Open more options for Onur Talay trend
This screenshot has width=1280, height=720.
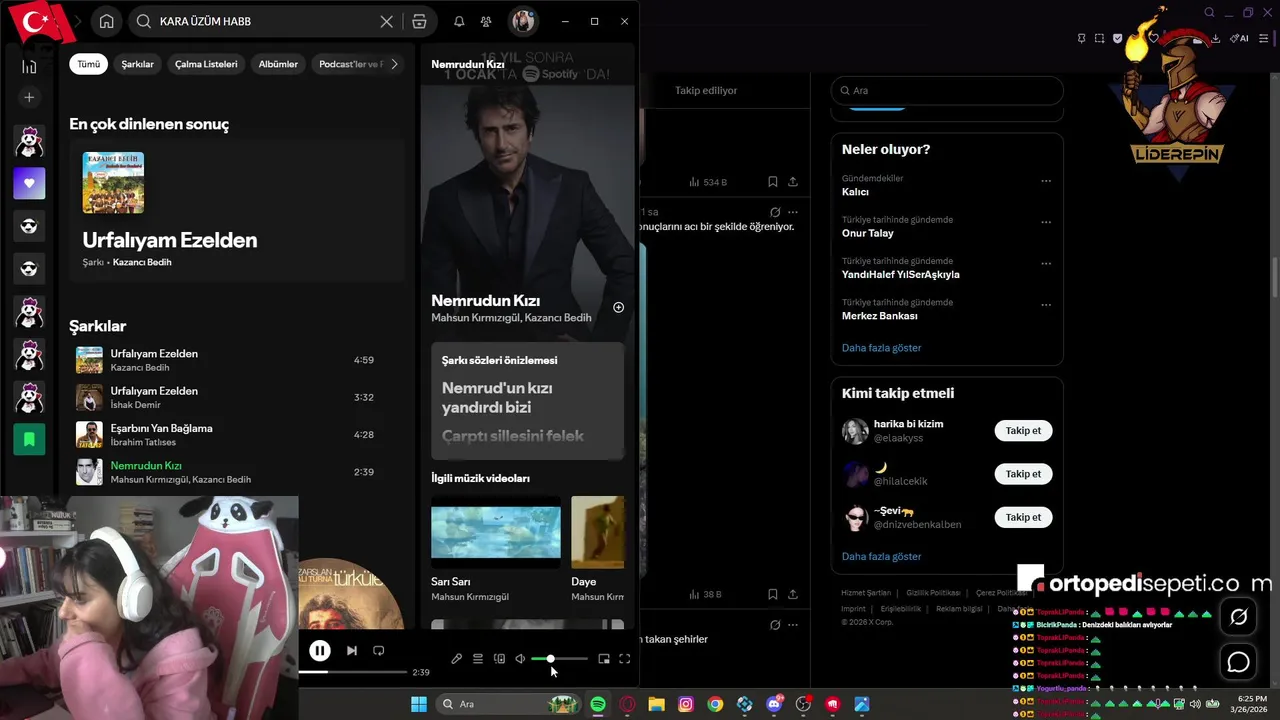pyautogui.click(x=1046, y=222)
